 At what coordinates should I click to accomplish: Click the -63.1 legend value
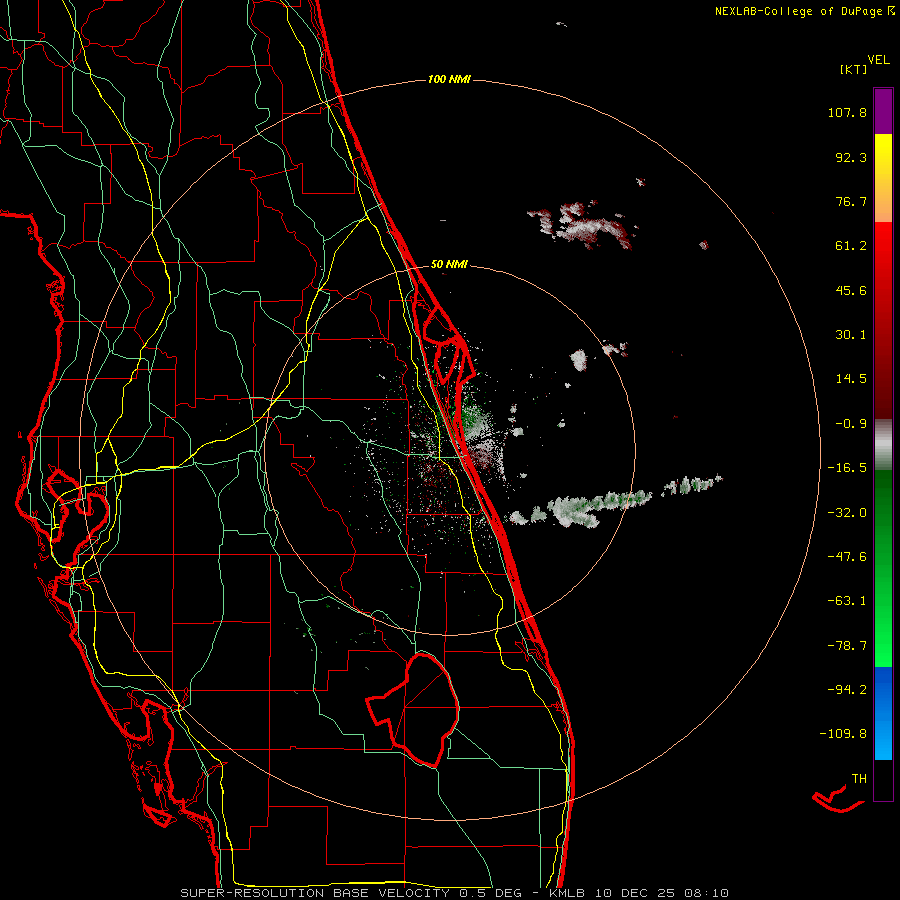(847, 601)
